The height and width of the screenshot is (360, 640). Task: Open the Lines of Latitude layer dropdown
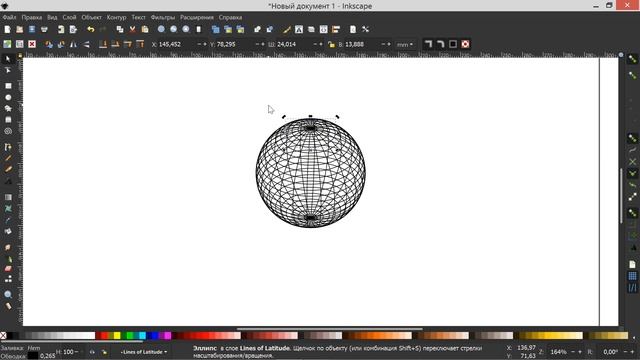144,352
